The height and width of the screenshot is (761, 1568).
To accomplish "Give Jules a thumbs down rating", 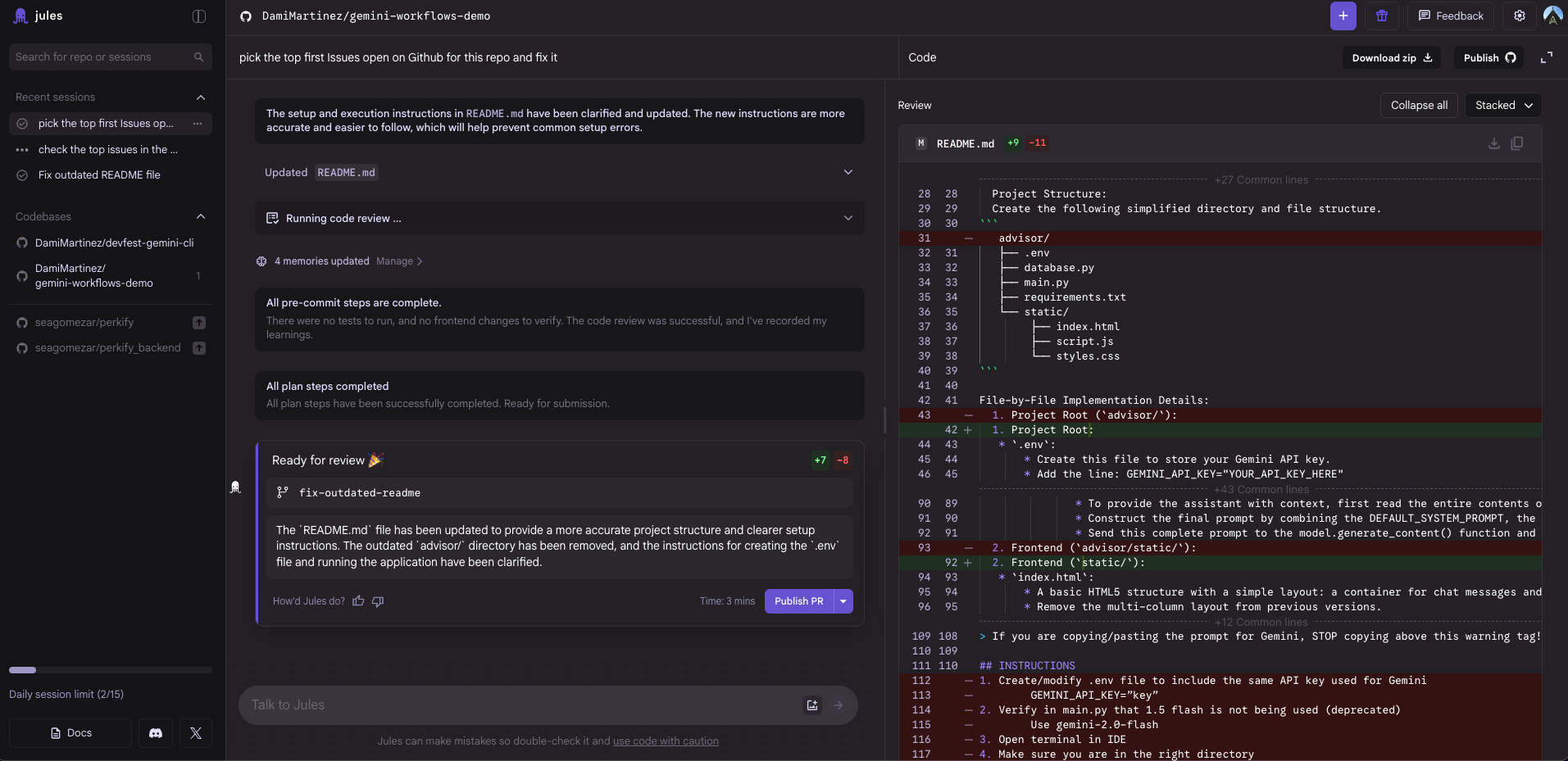I will pyautogui.click(x=376, y=602).
